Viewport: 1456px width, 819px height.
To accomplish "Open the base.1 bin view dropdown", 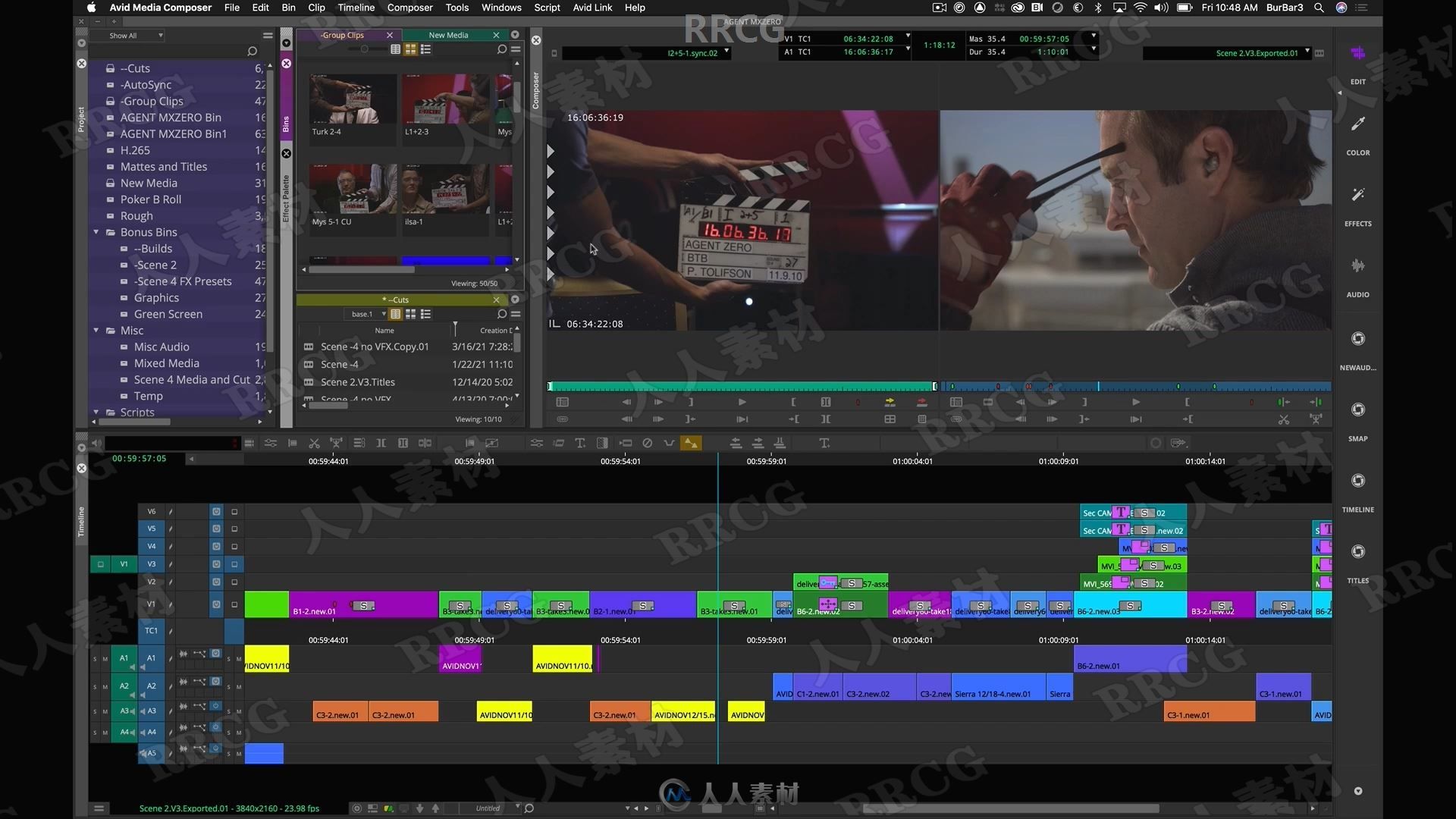I will tap(366, 314).
